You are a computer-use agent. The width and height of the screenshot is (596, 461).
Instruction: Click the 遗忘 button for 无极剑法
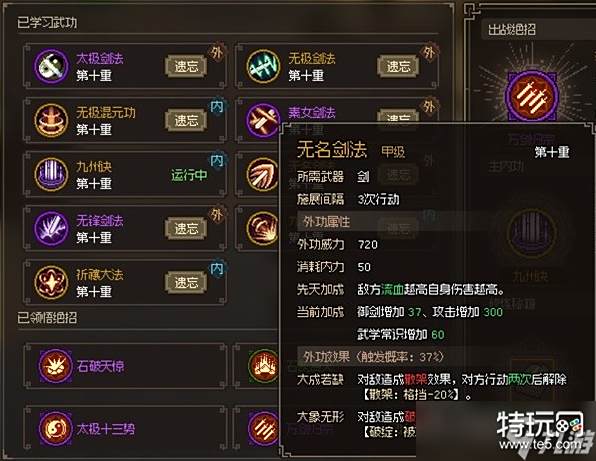(x=398, y=67)
